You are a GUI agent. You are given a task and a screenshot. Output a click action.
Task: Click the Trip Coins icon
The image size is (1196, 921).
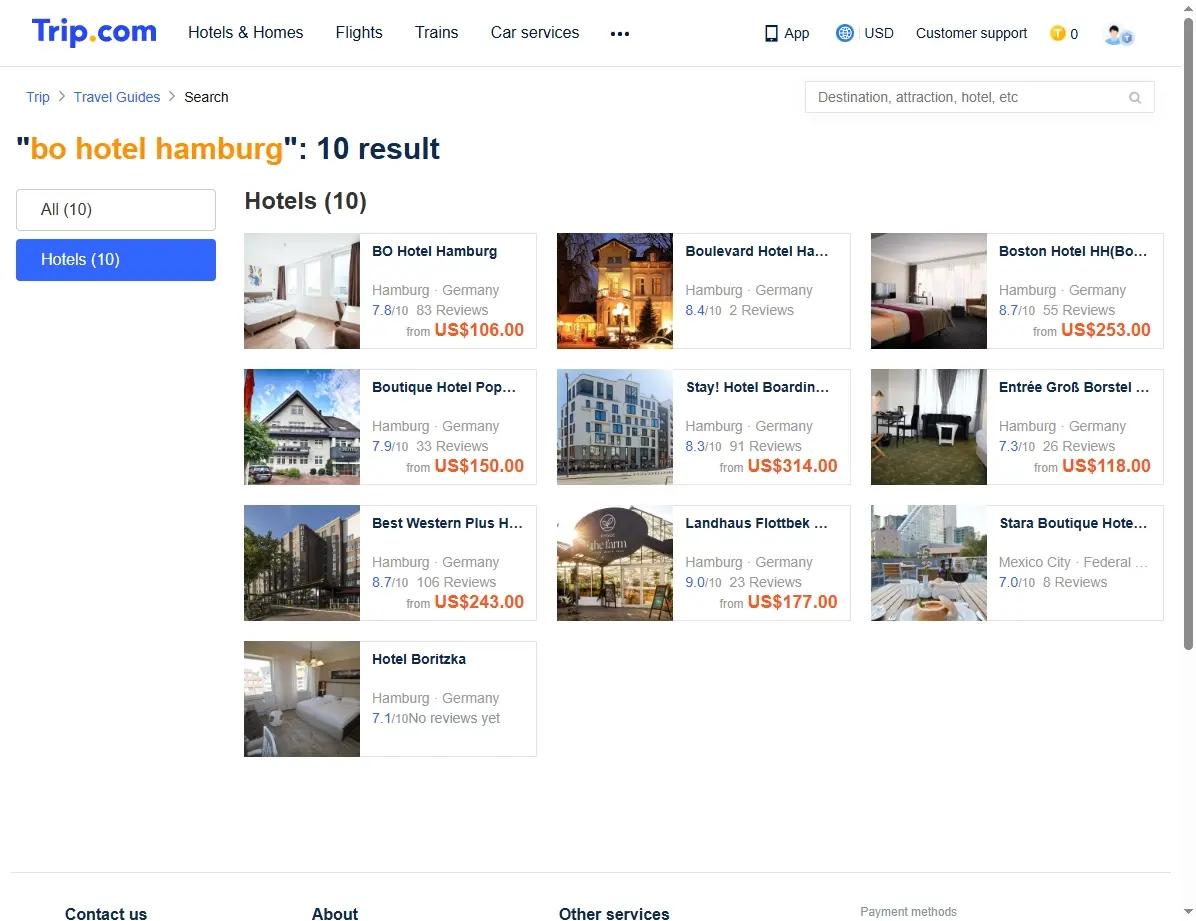click(x=1057, y=33)
